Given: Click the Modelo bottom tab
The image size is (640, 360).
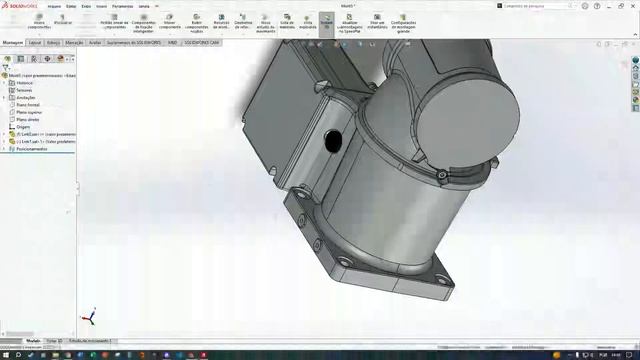Looking at the screenshot, I should coord(33,341).
